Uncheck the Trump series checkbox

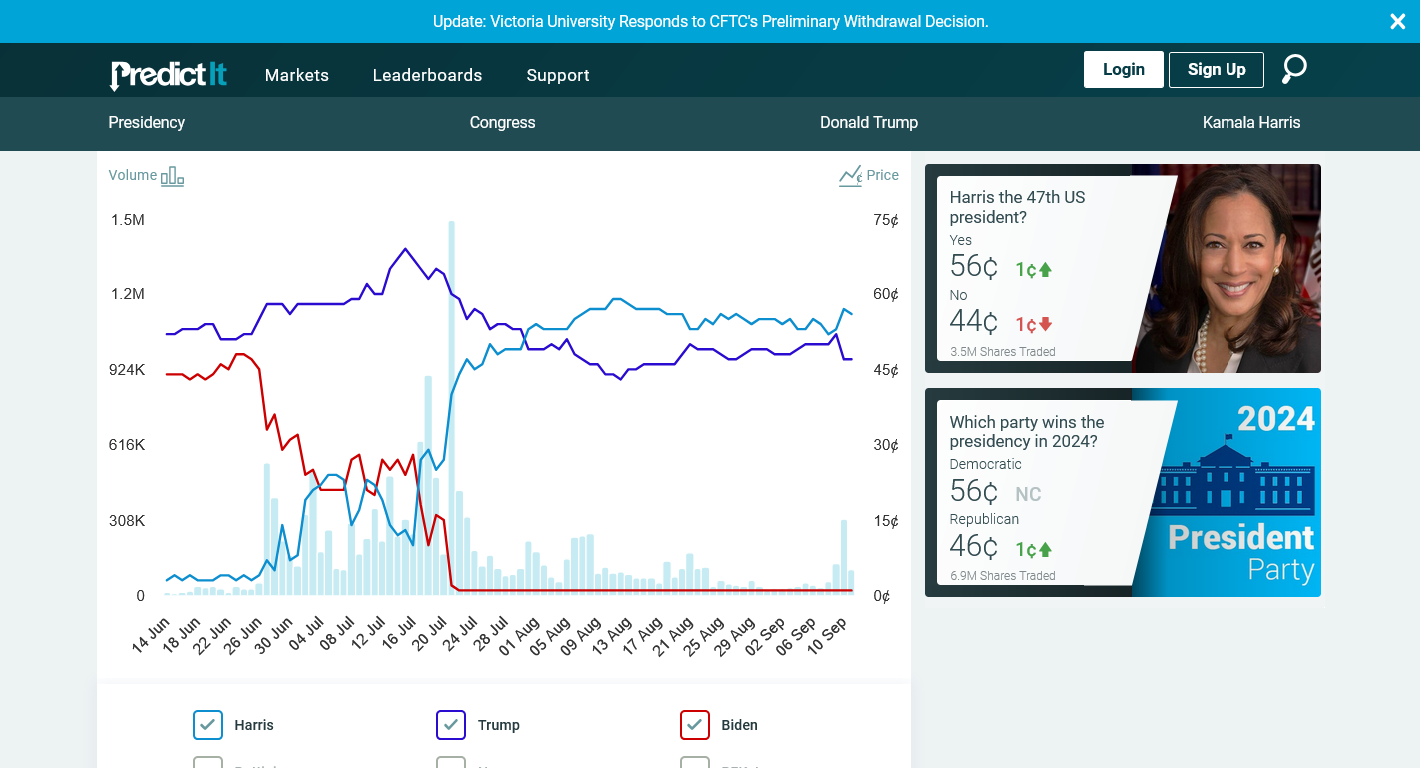451,725
